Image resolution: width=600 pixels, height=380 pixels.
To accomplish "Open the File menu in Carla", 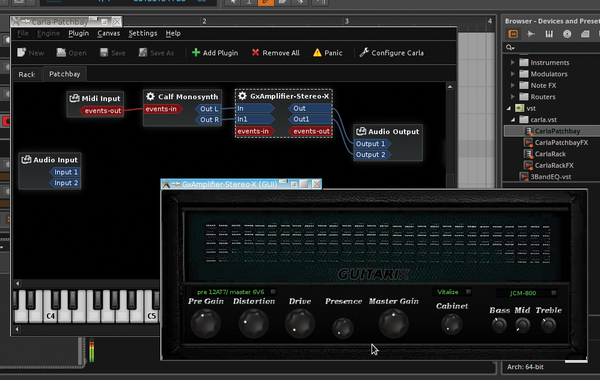I will (x=23, y=33).
